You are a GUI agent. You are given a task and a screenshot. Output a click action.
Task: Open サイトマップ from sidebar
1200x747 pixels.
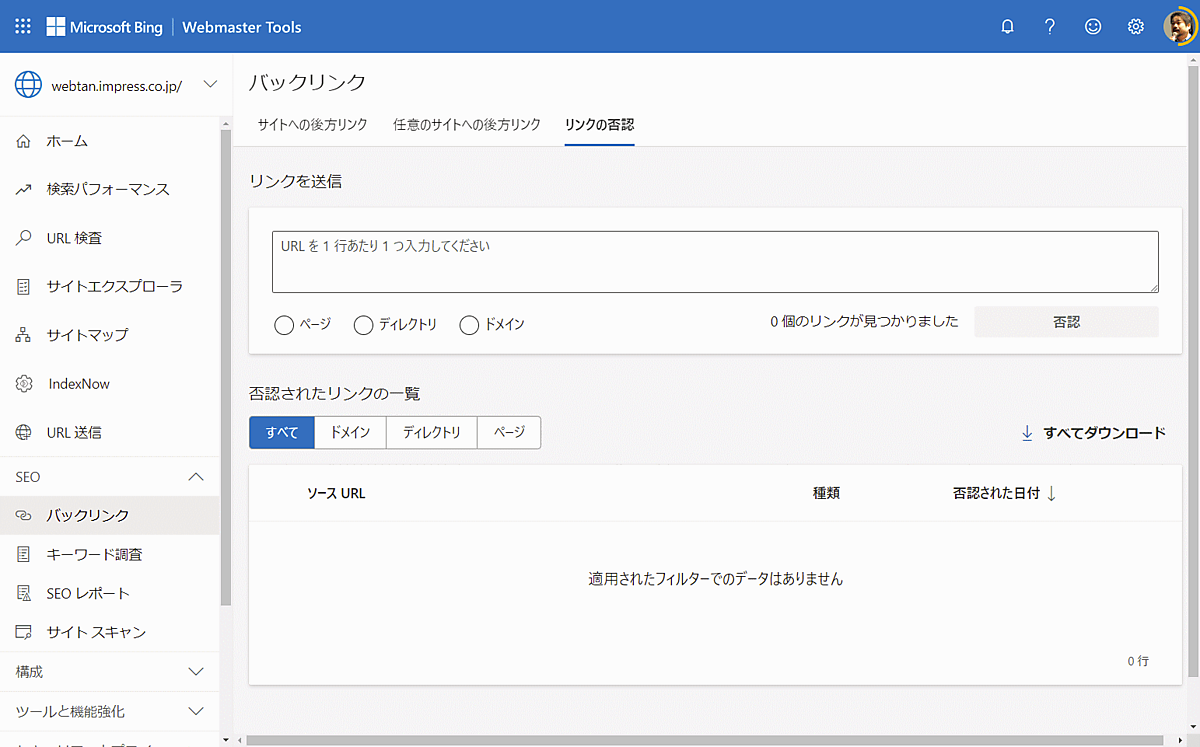click(x=87, y=335)
